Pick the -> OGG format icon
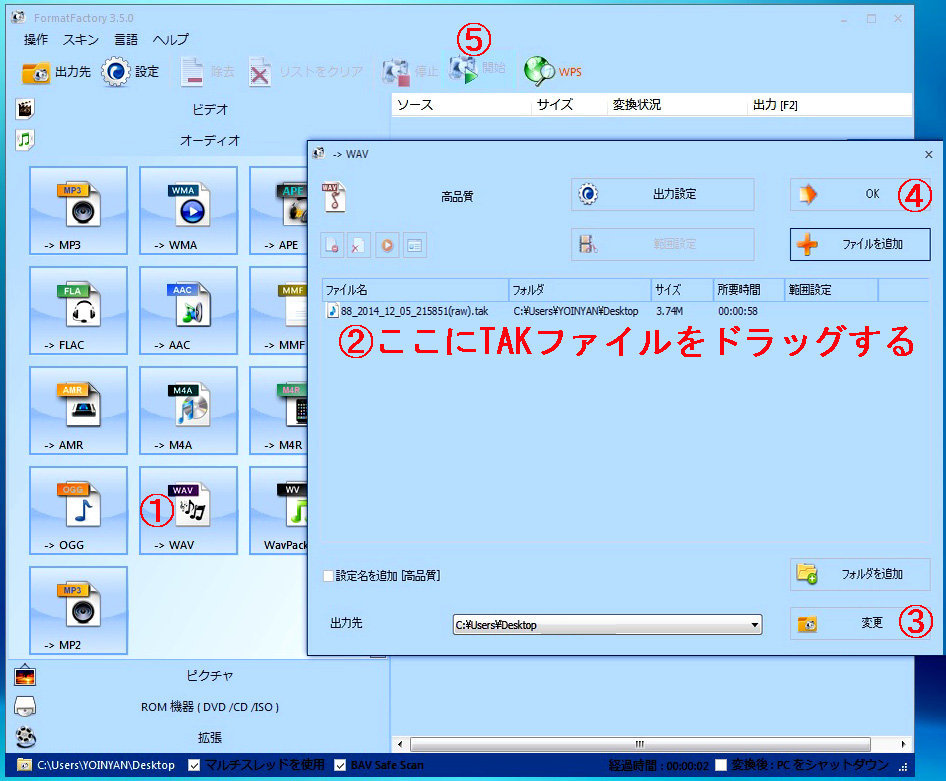The width and height of the screenshot is (946, 781). [x=79, y=510]
